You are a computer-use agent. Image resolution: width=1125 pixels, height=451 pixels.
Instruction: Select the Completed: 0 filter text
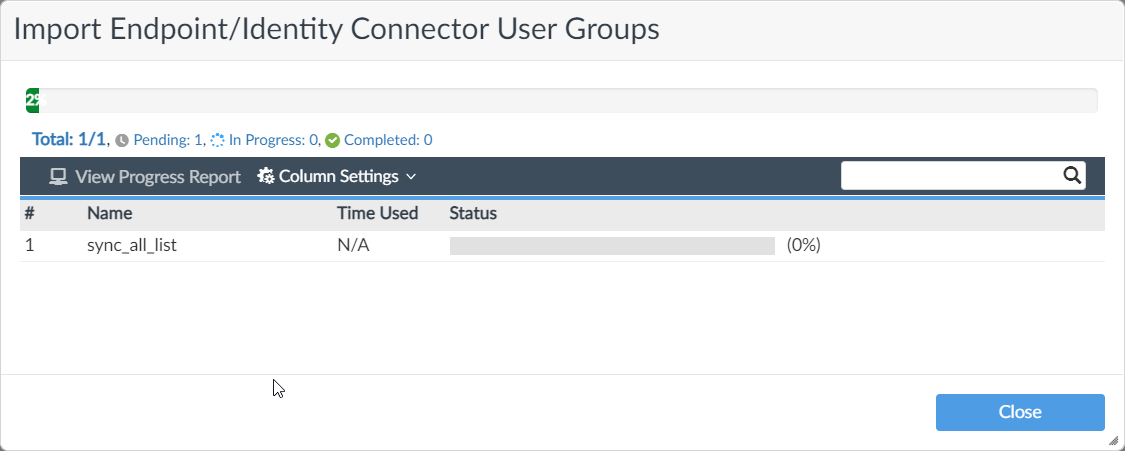pos(388,141)
